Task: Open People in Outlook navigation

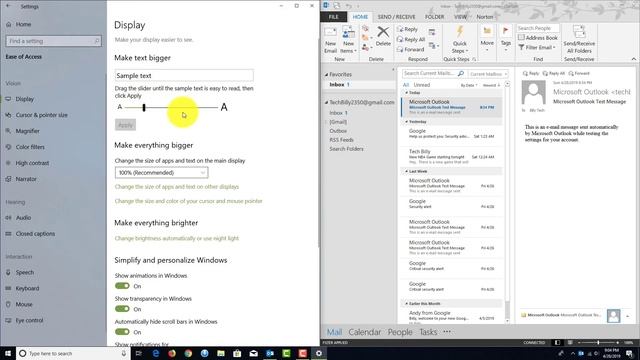Action: [x=400, y=332]
